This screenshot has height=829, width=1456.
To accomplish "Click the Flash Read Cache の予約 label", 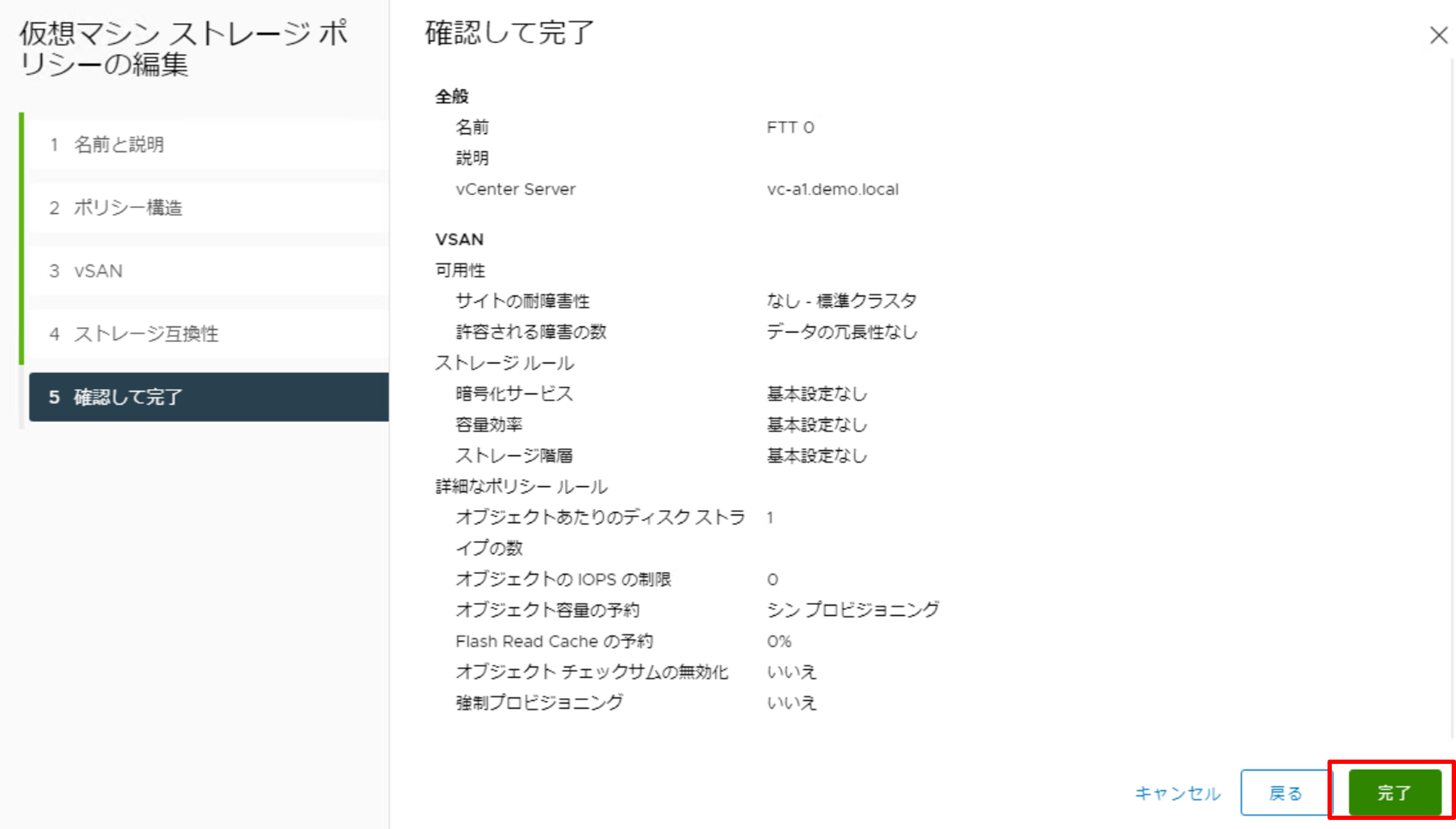I will point(554,641).
